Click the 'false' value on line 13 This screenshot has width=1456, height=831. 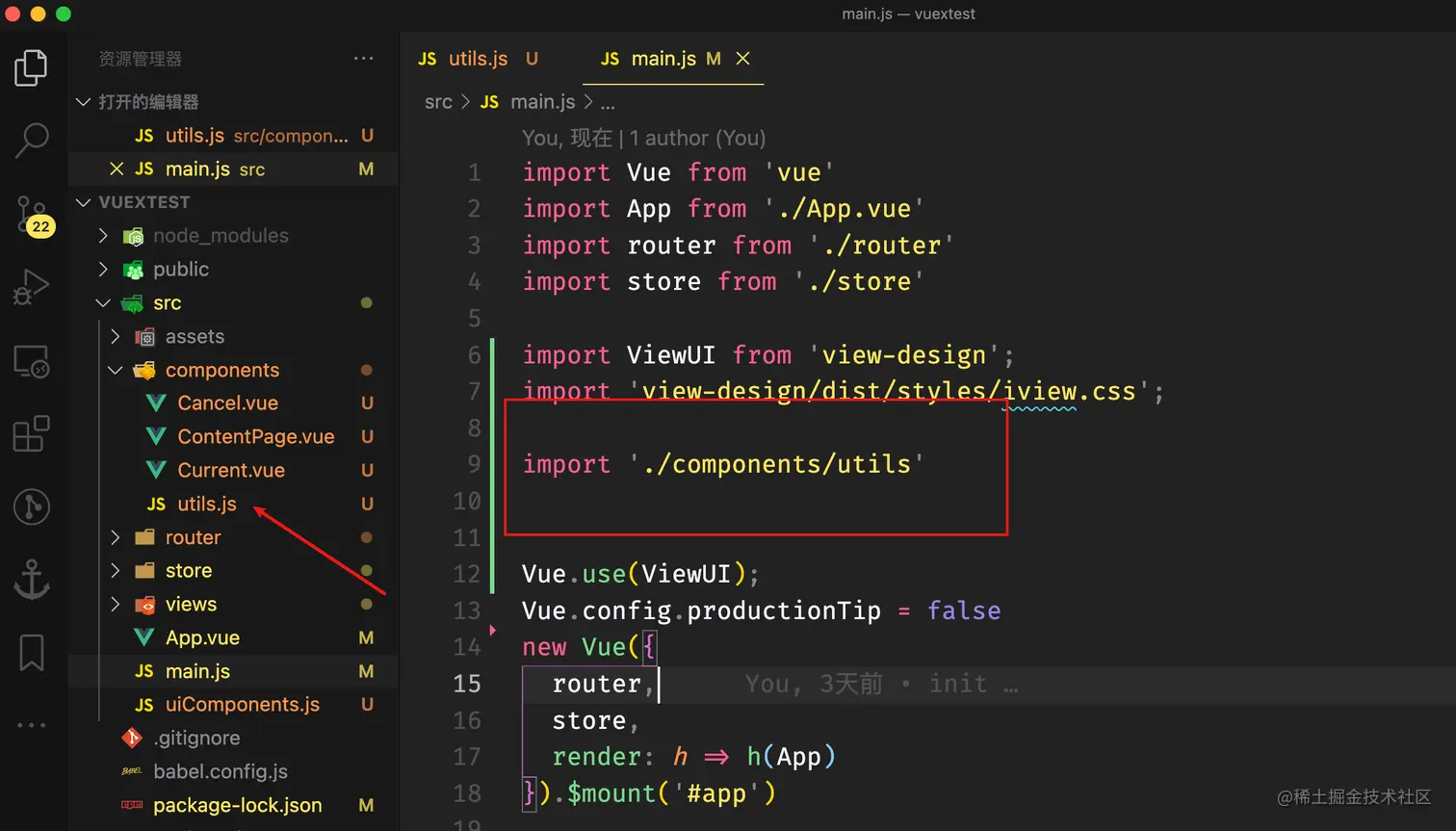(x=964, y=610)
